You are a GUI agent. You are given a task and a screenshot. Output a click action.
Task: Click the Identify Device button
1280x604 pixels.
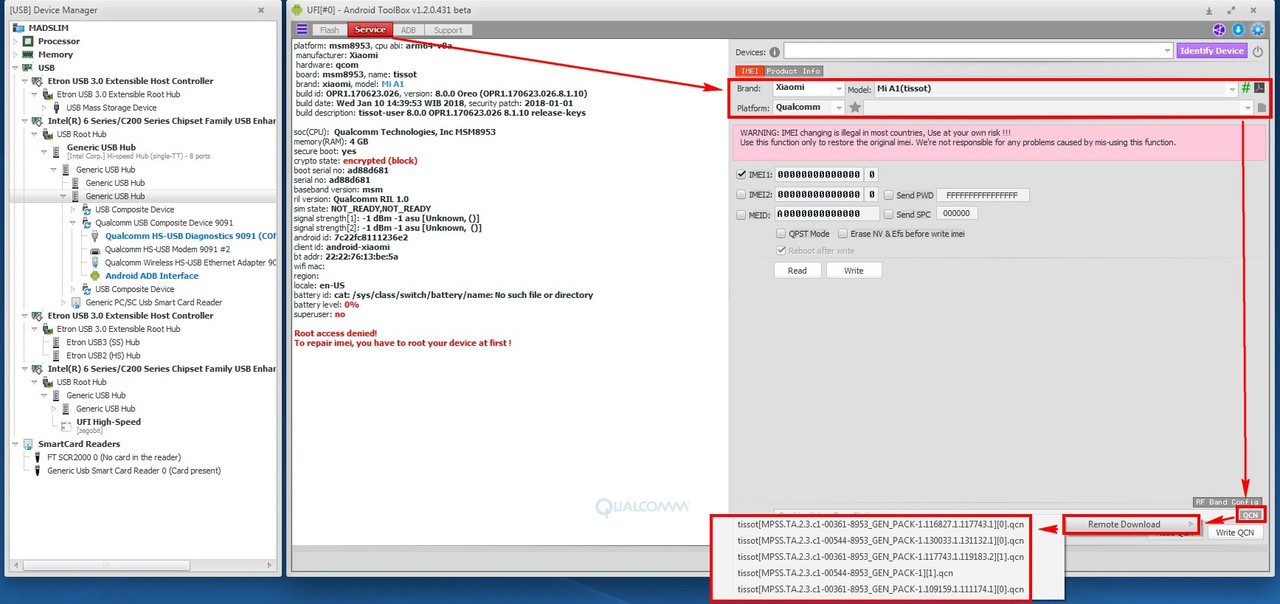point(1211,51)
